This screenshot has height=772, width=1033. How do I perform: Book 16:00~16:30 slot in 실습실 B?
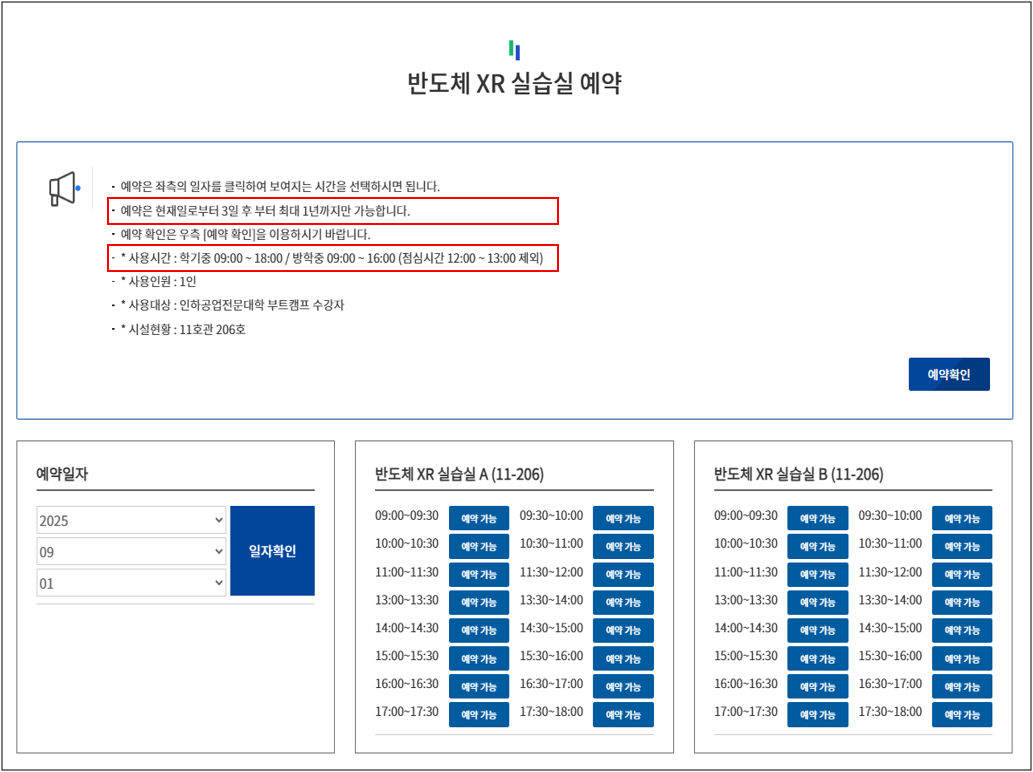click(x=817, y=687)
